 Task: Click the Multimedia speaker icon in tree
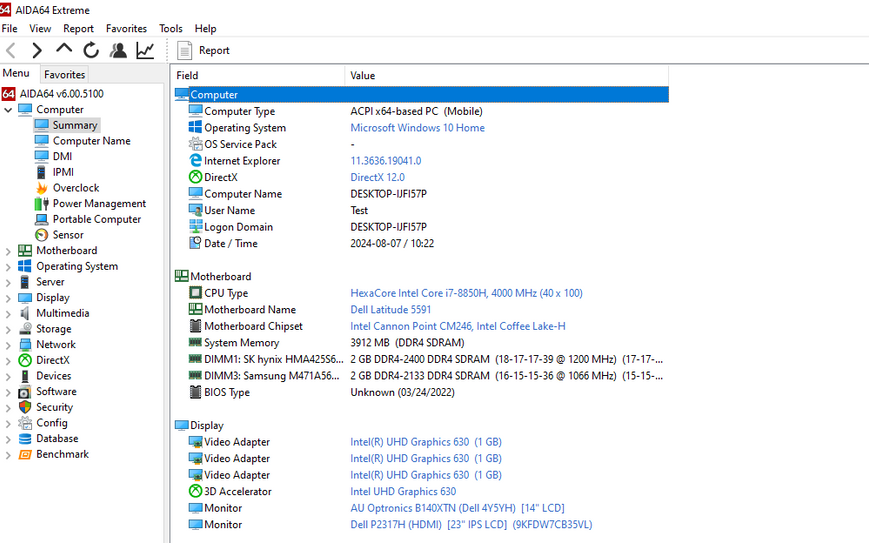point(25,313)
